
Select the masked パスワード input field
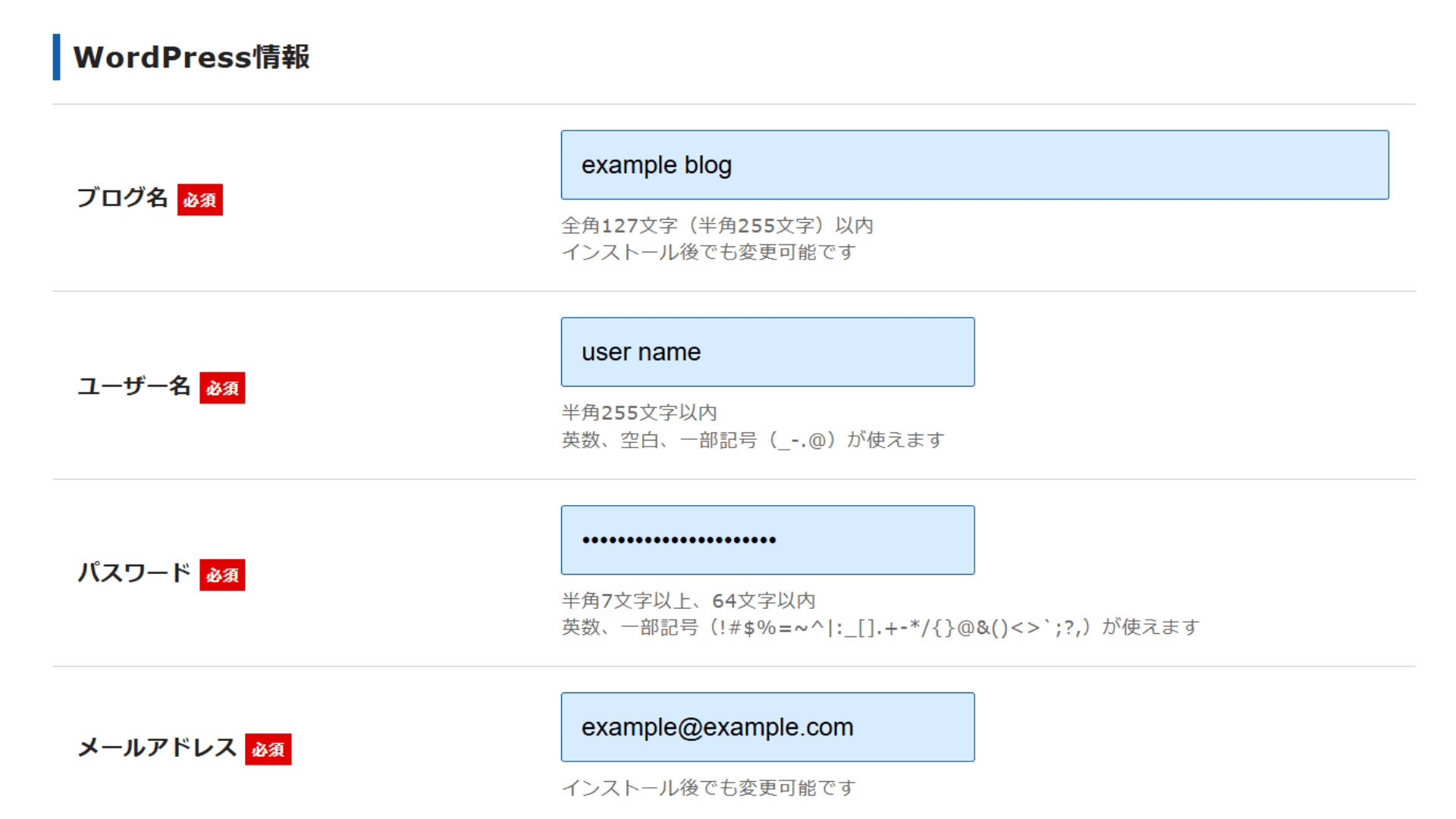tap(767, 540)
